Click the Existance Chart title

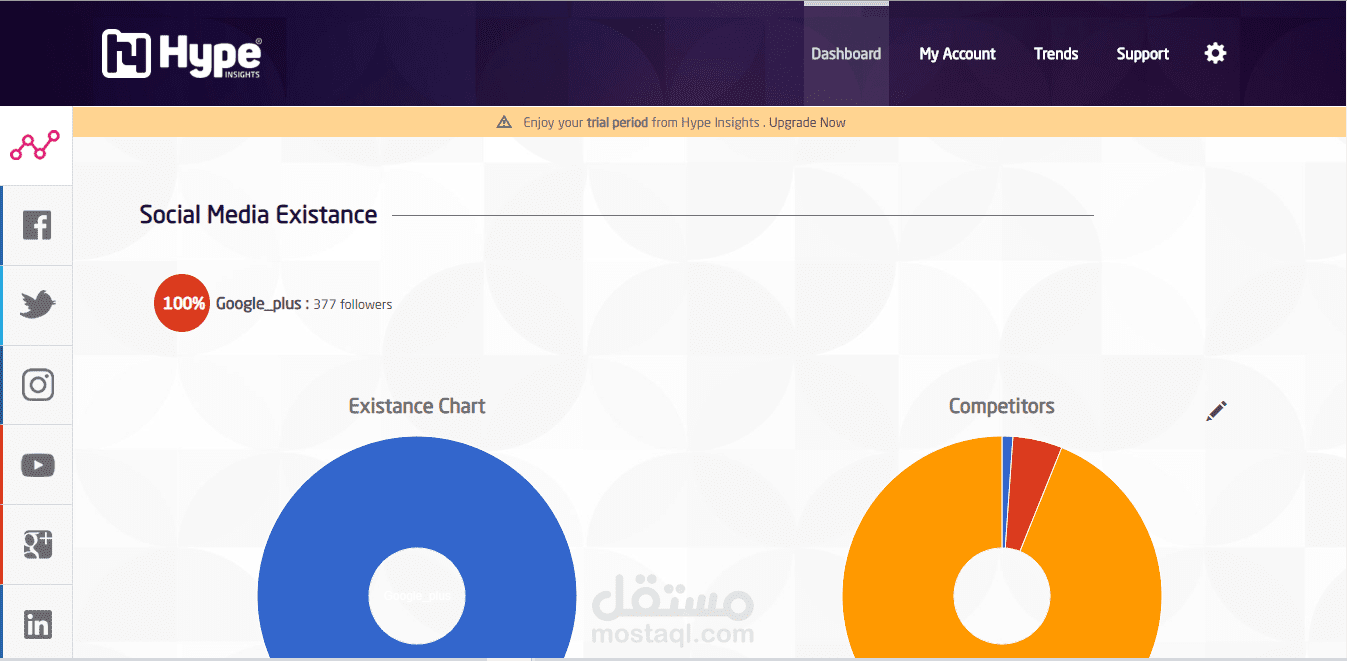[x=417, y=406]
